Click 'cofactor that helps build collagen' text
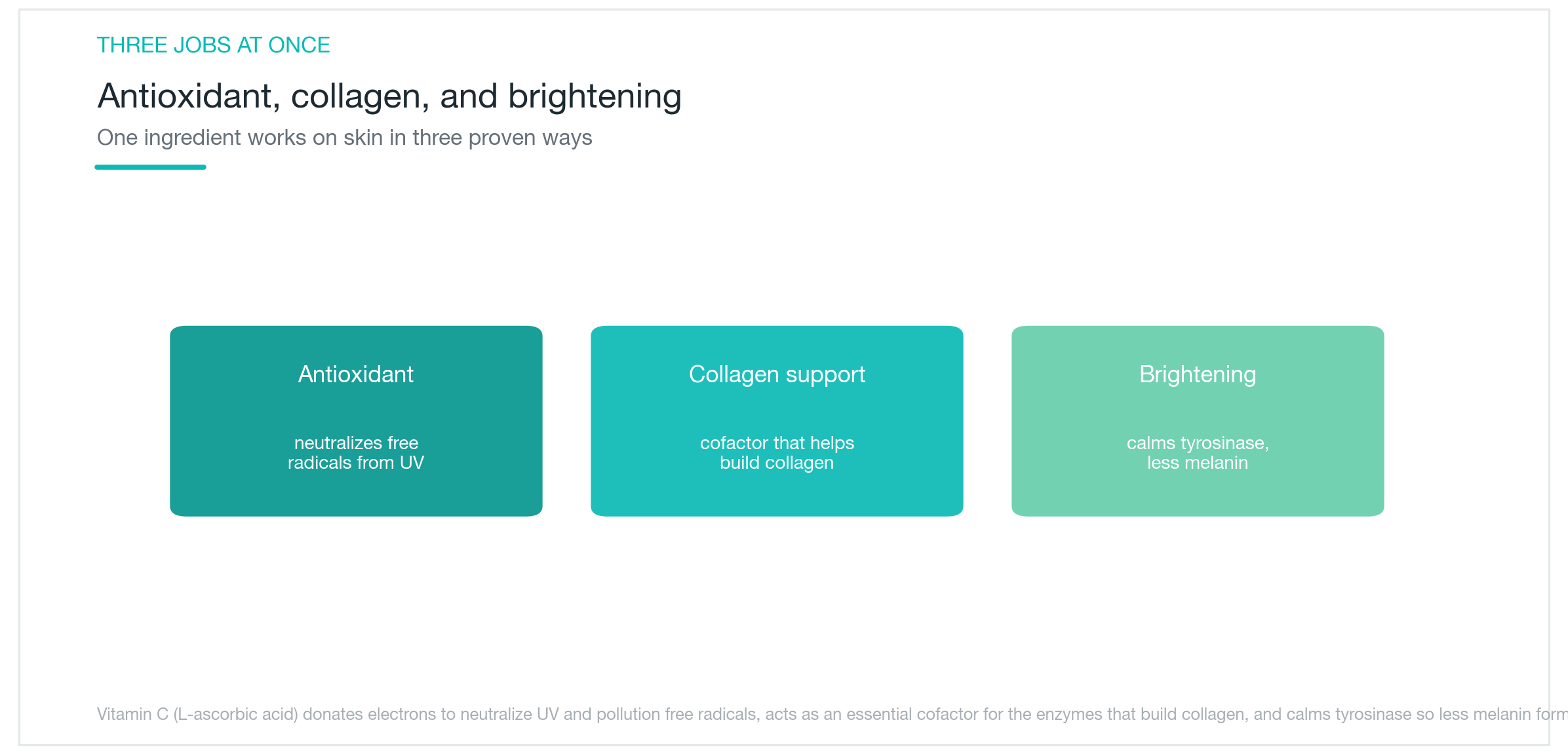1568x754 pixels. [x=777, y=452]
